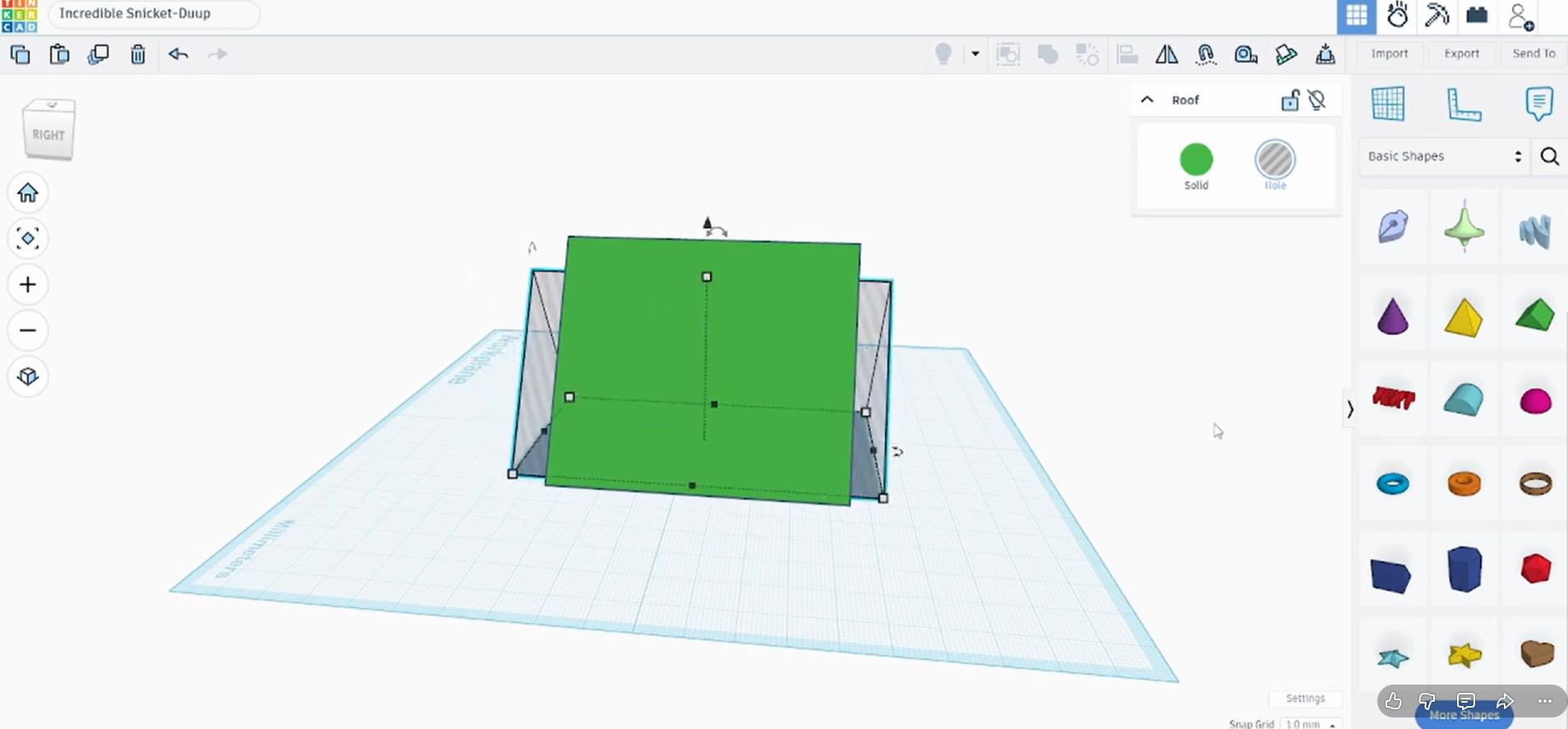This screenshot has height=729, width=1568.
Task: Collapse the Roof inspector panel
Action: 1147,99
